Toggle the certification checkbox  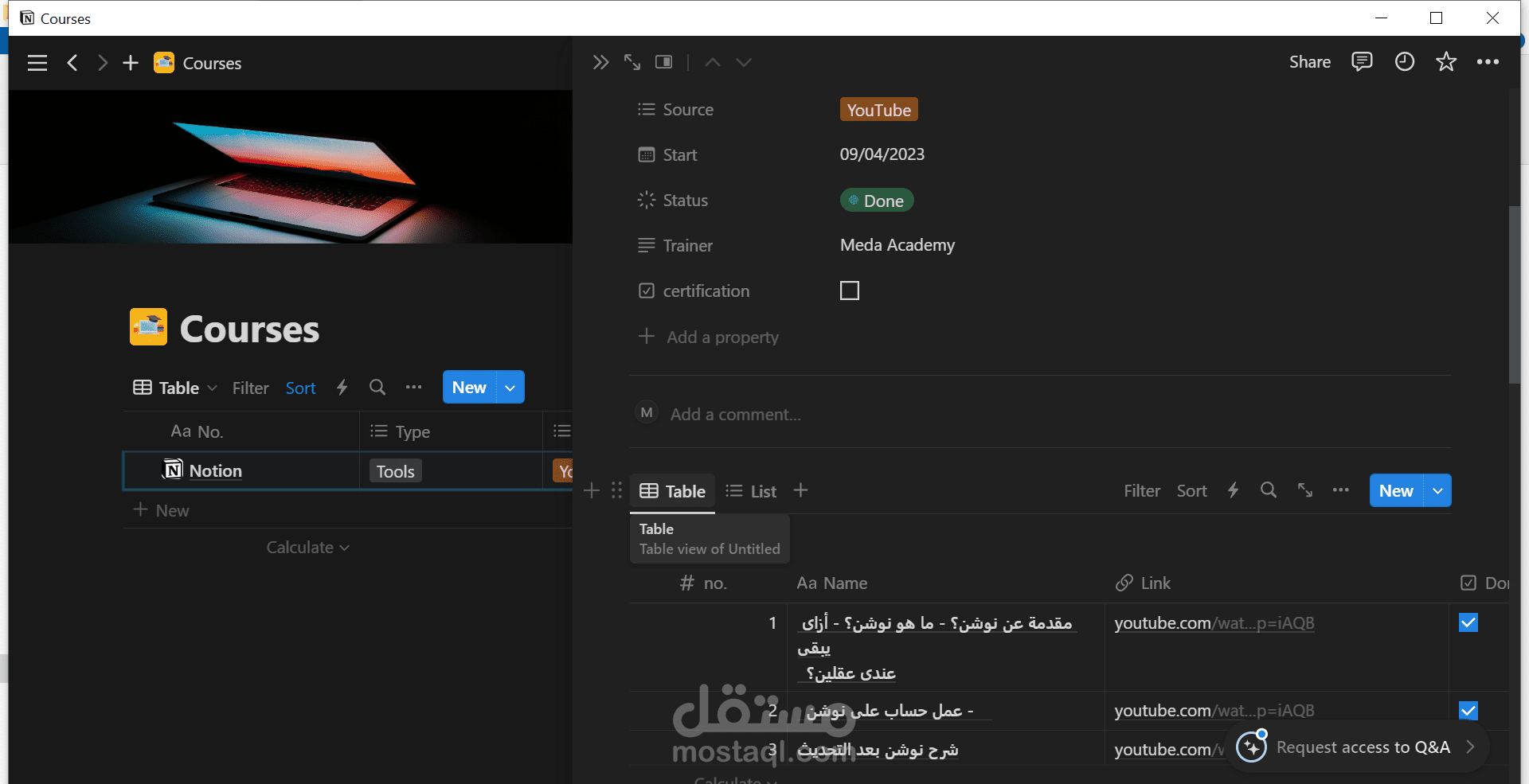click(x=850, y=291)
